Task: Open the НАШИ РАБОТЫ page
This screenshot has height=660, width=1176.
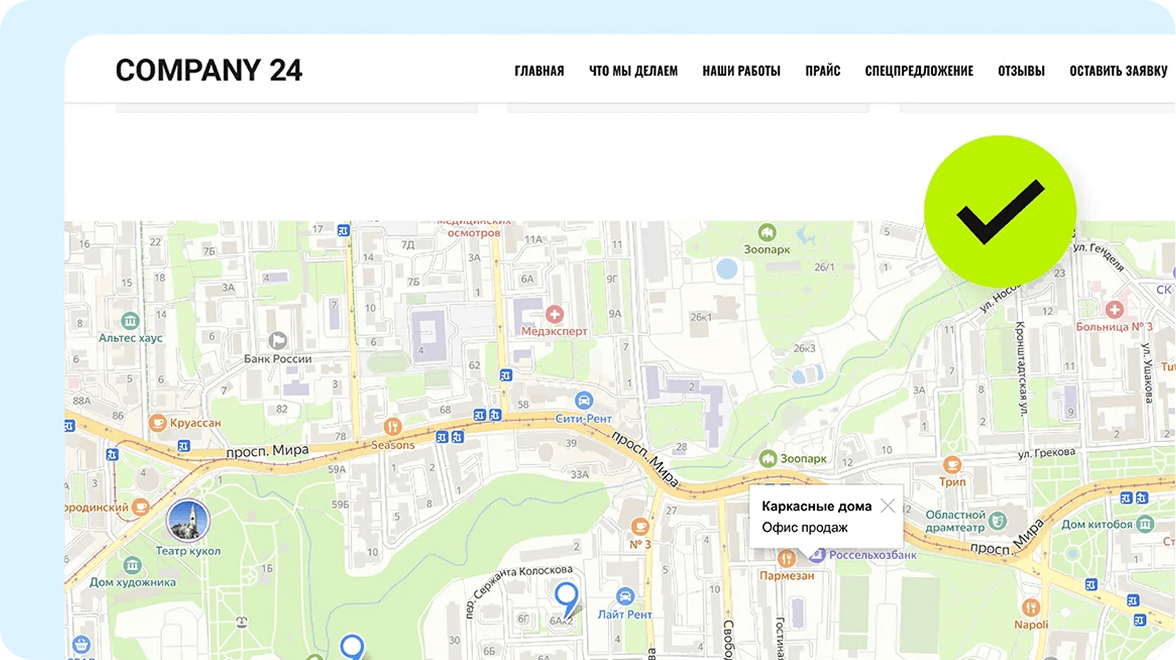Action: (x=741, y=71)
